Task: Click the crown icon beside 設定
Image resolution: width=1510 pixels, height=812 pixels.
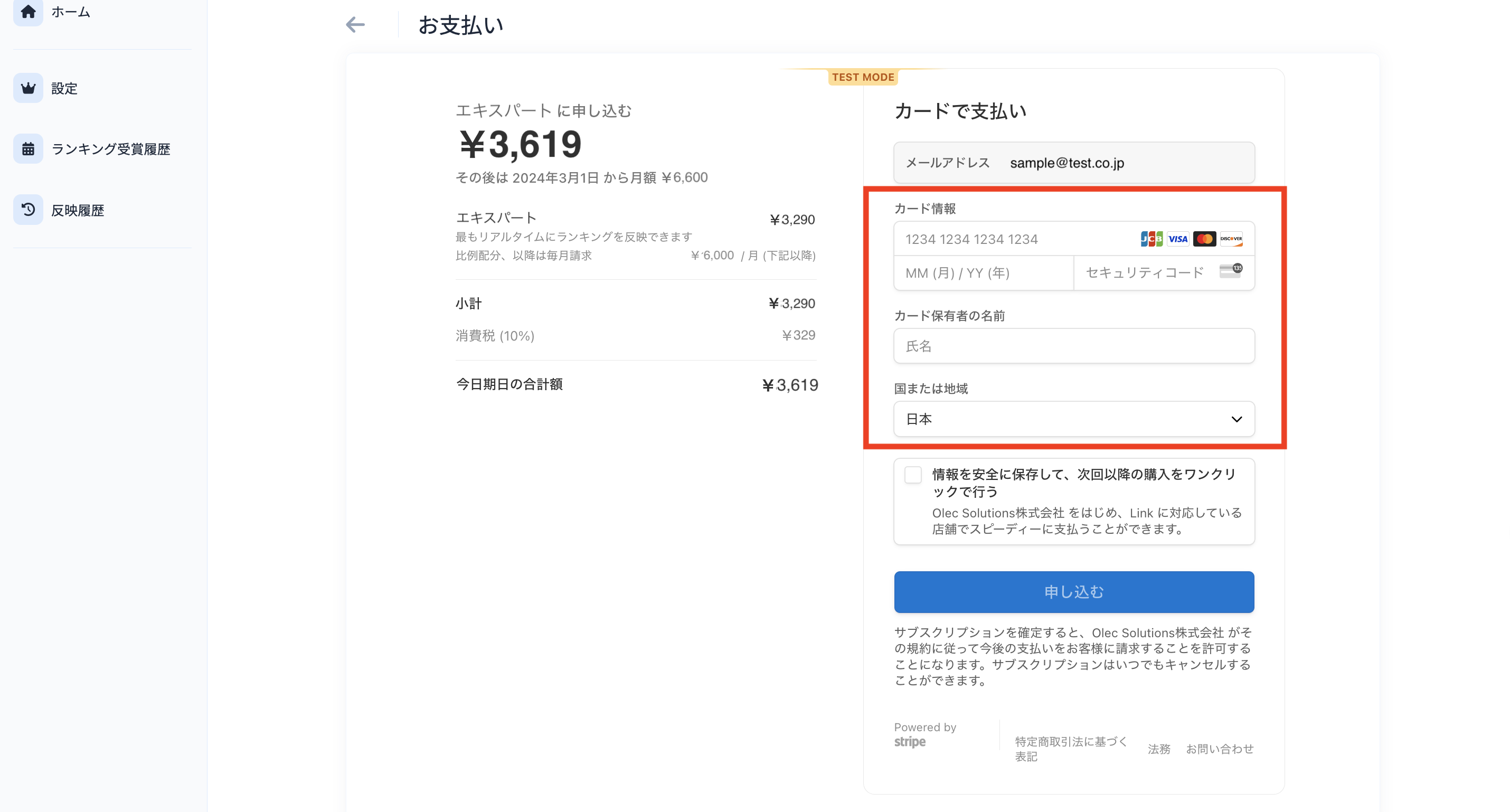Action: [x=28, y=88]
